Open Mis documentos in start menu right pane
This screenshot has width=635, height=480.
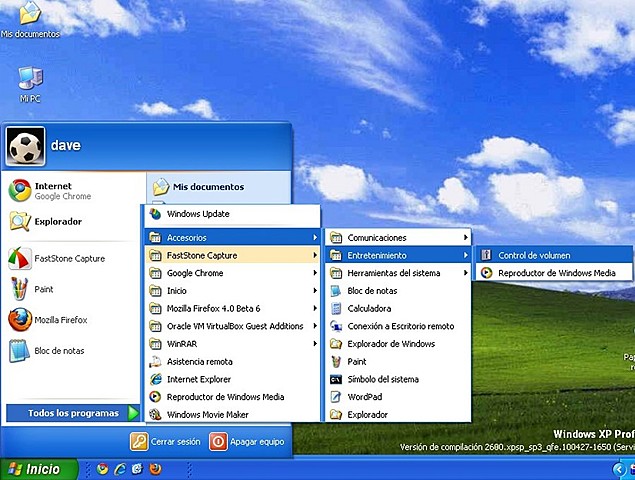tap(198, 187)
